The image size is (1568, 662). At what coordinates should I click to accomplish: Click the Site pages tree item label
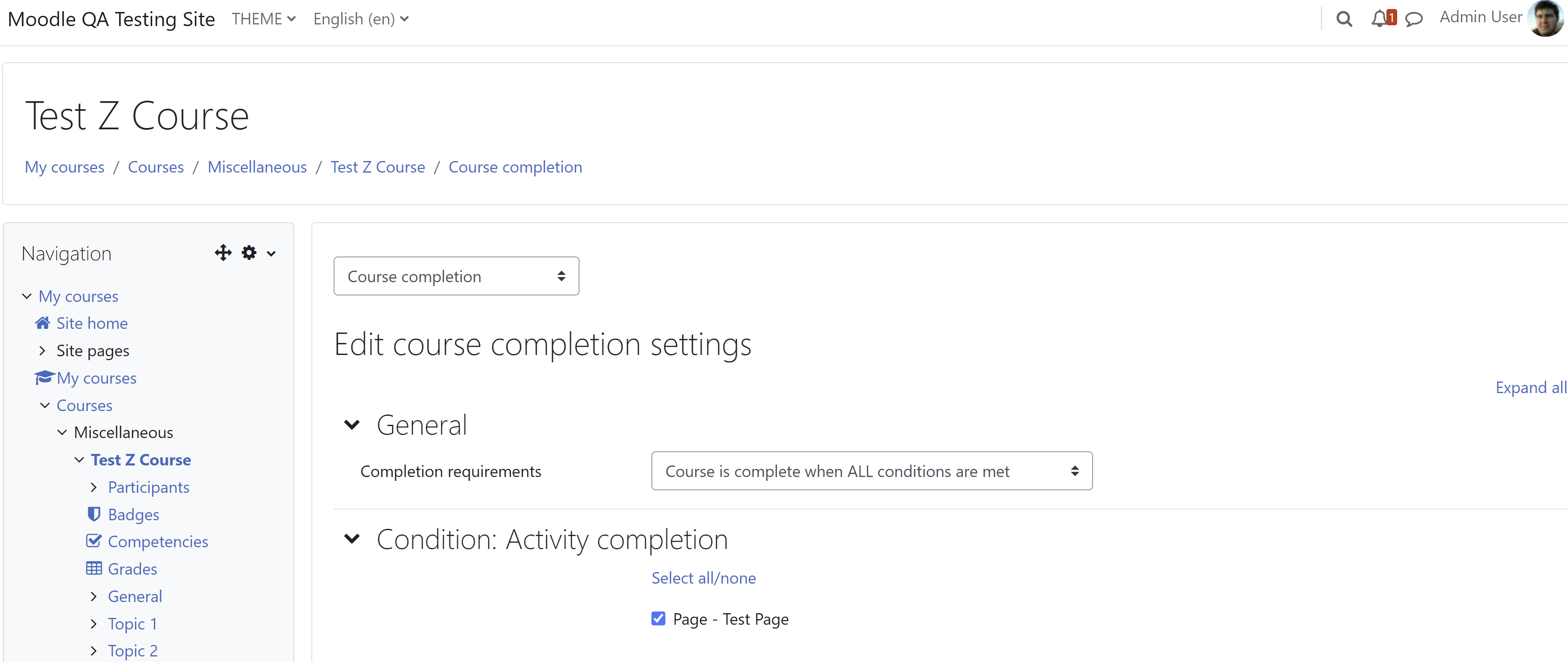tap(93, 351)
